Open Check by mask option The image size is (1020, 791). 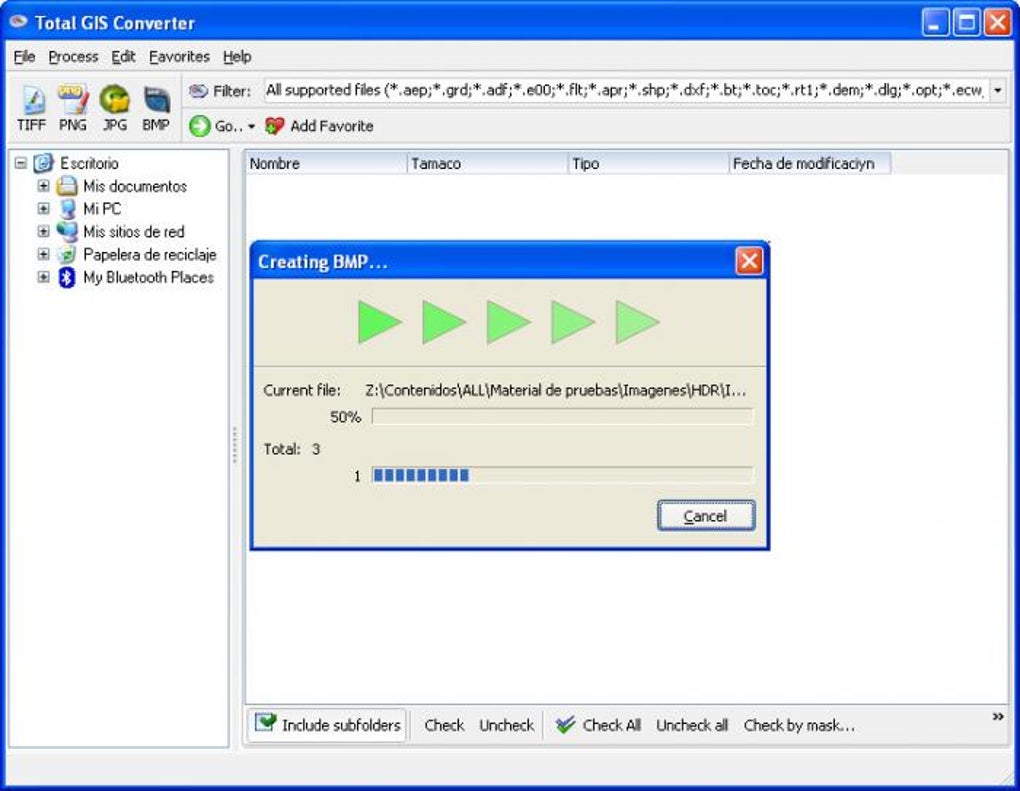tap(799, 725)
